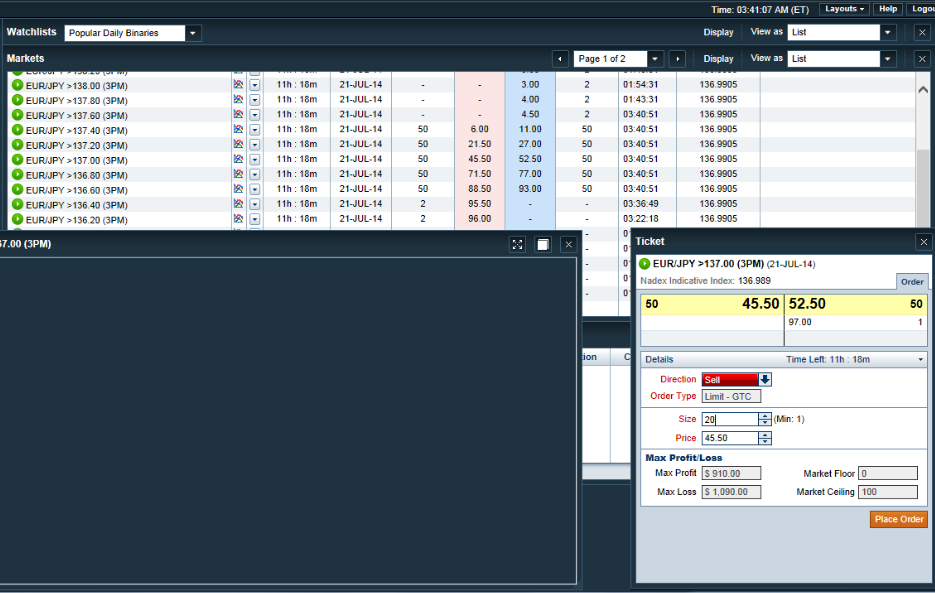Expand row menu arrow for EUR/JPY >136.80
The height and width of the screenshot is (593, 935).
point(255,175)
